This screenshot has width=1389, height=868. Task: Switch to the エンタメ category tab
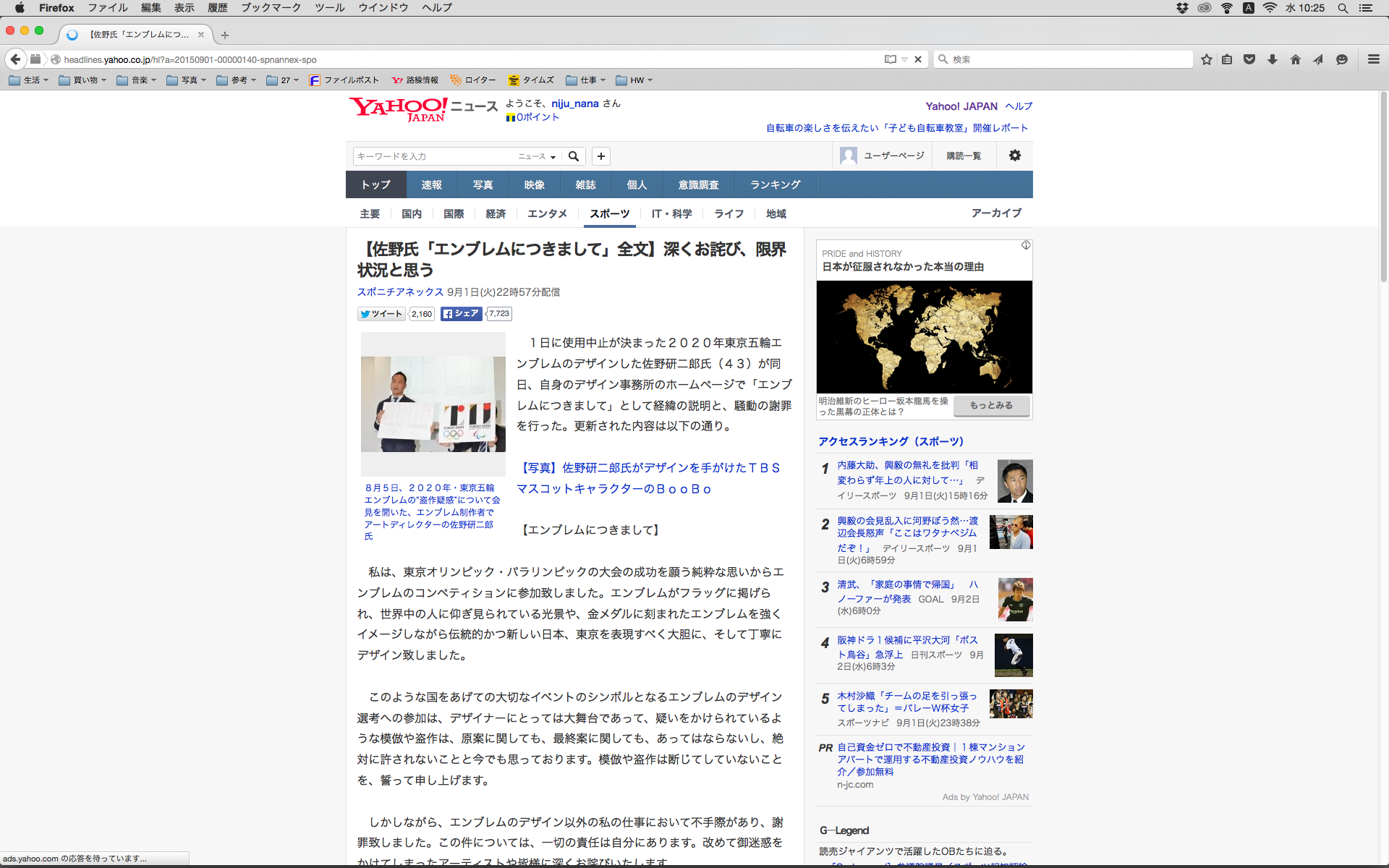pos(547,213)
